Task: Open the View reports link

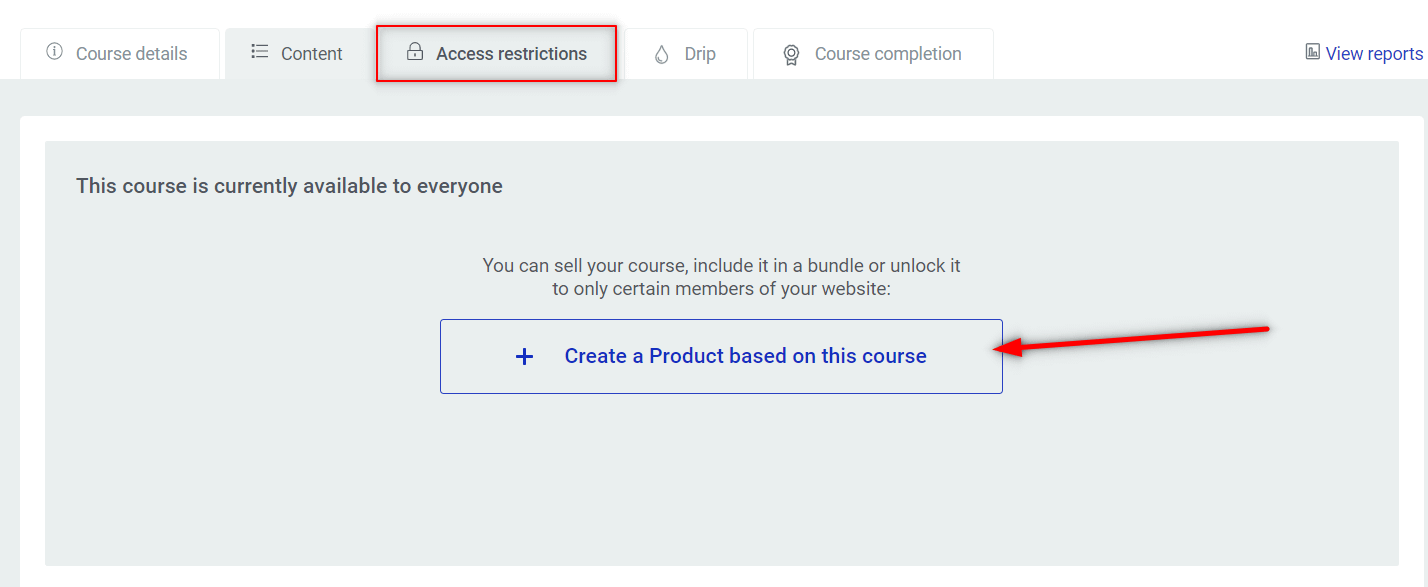Action: tap(1374, 54)
